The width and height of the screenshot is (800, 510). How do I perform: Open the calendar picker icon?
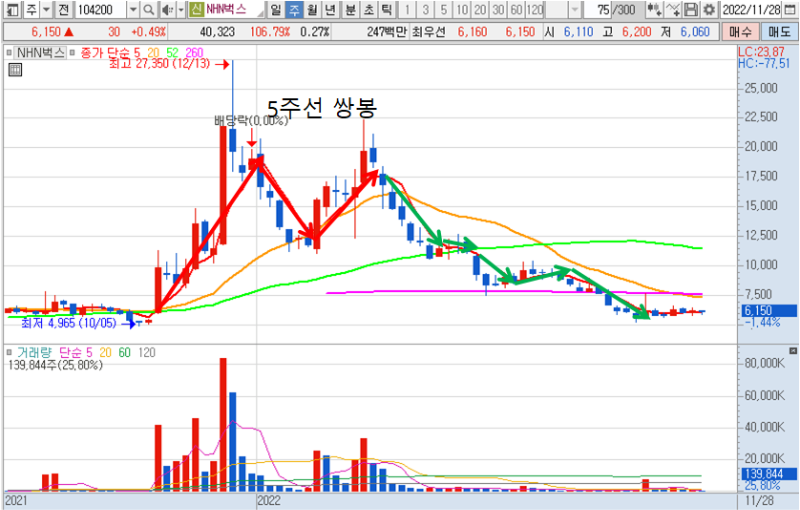(789, 9)
